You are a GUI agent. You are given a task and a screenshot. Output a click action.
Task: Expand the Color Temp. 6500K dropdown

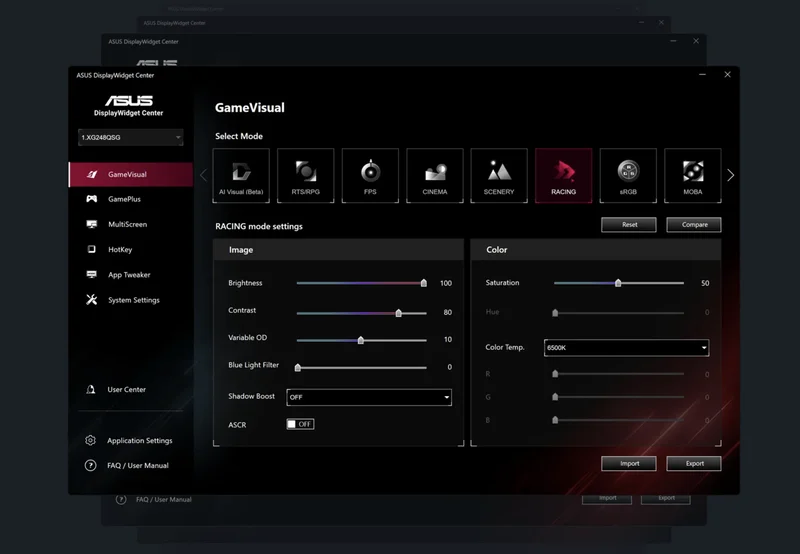click(626, 348)
